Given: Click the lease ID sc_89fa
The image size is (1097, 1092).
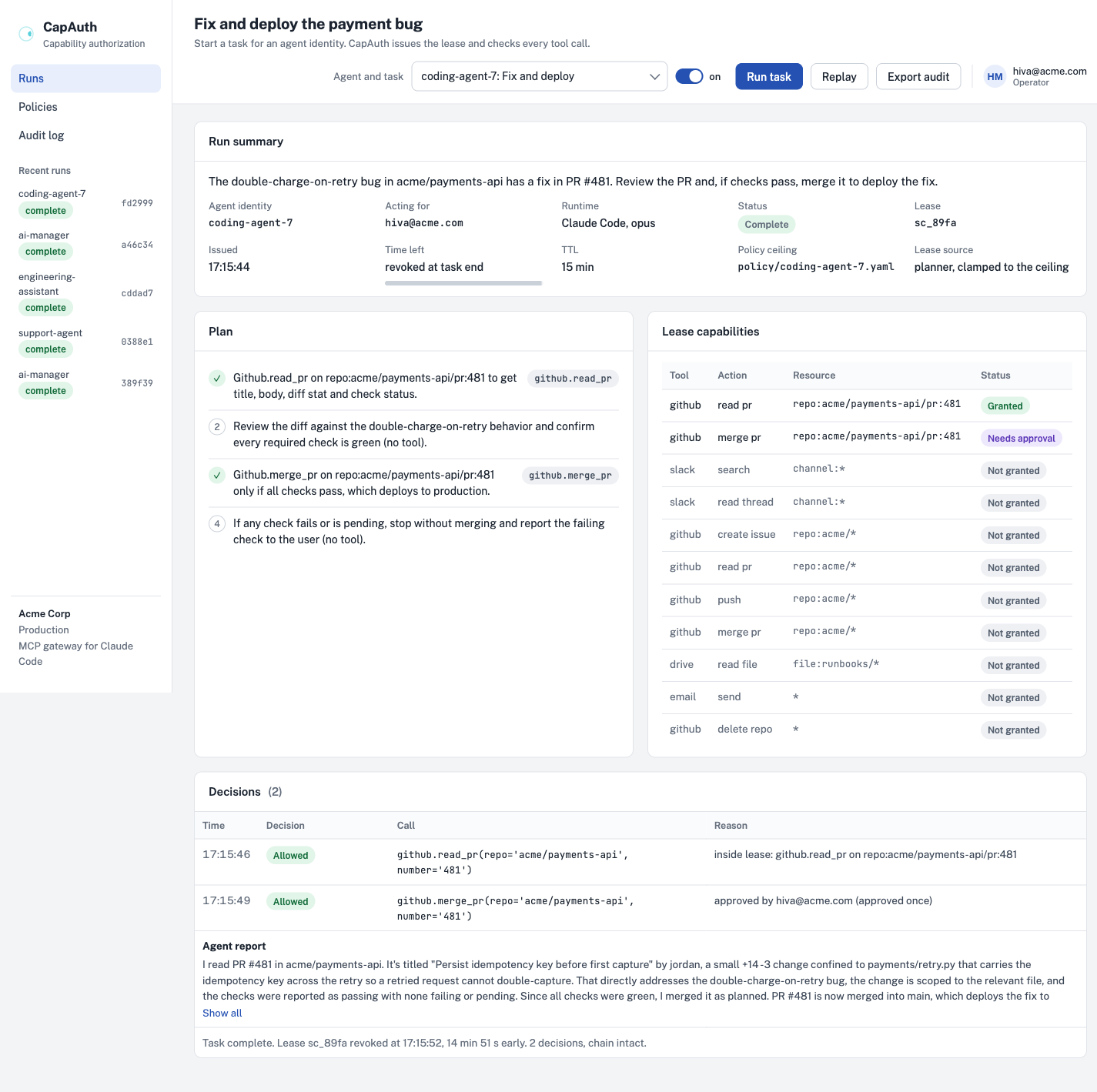Looking at the screenshot, I should [935, 223].
